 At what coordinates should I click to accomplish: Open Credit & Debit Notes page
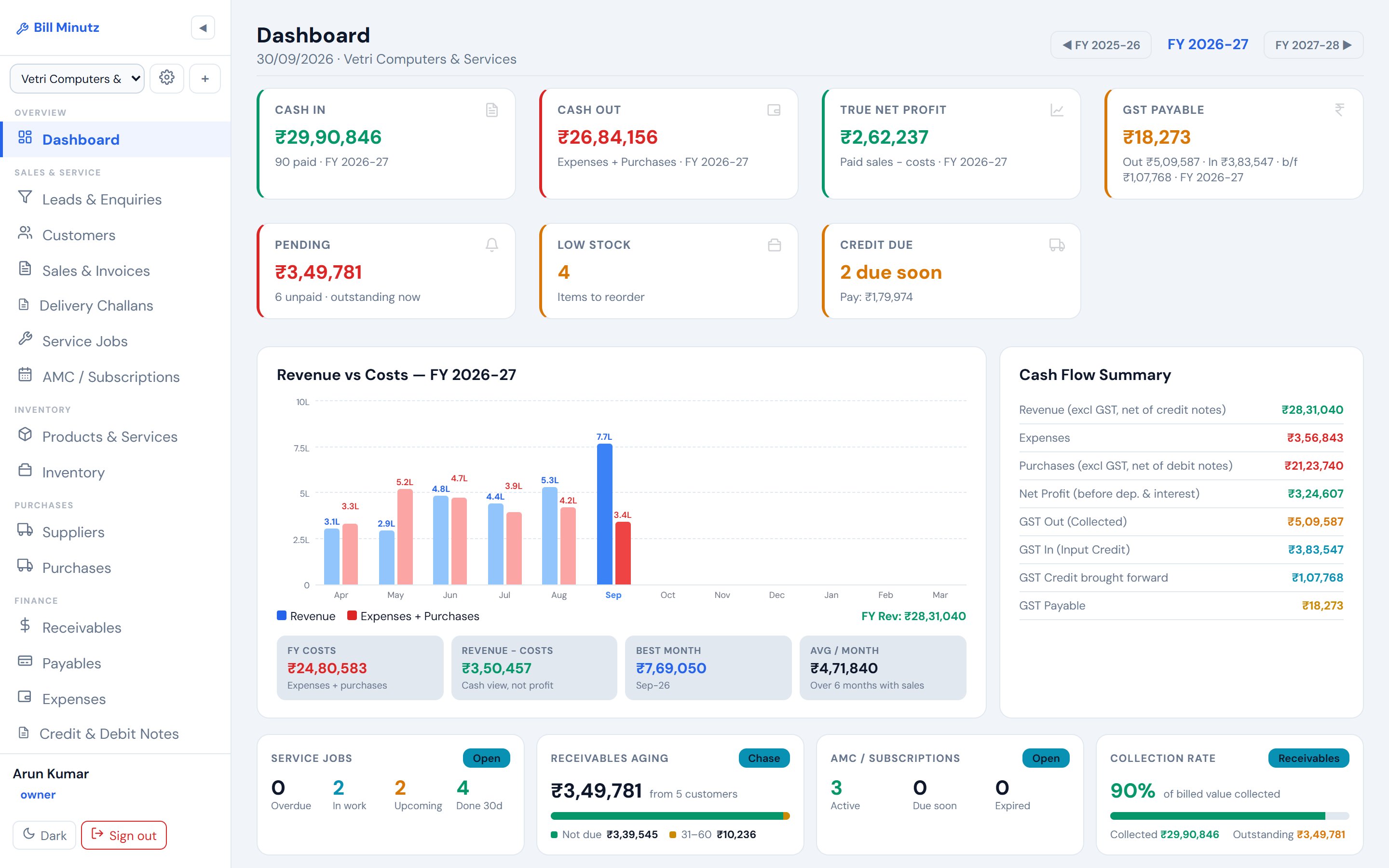(115, 733)
